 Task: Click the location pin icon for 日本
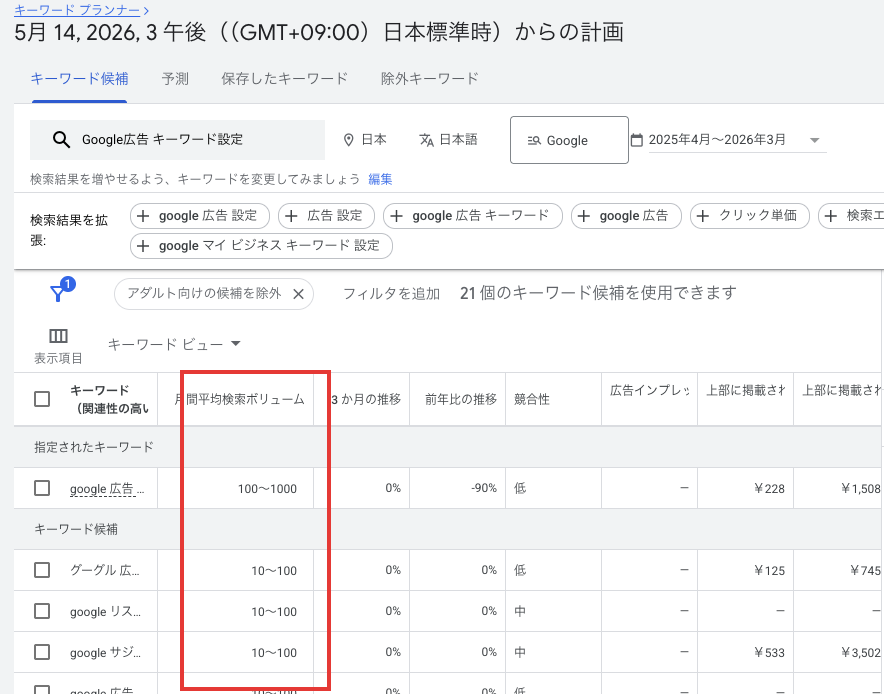tap(349, 140)
